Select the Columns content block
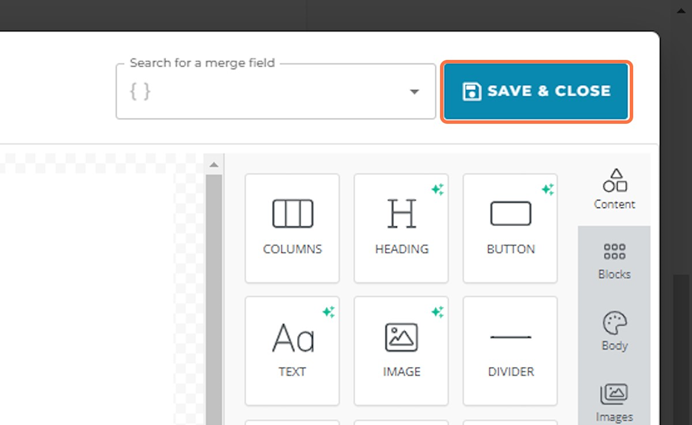 coord(292,228)
